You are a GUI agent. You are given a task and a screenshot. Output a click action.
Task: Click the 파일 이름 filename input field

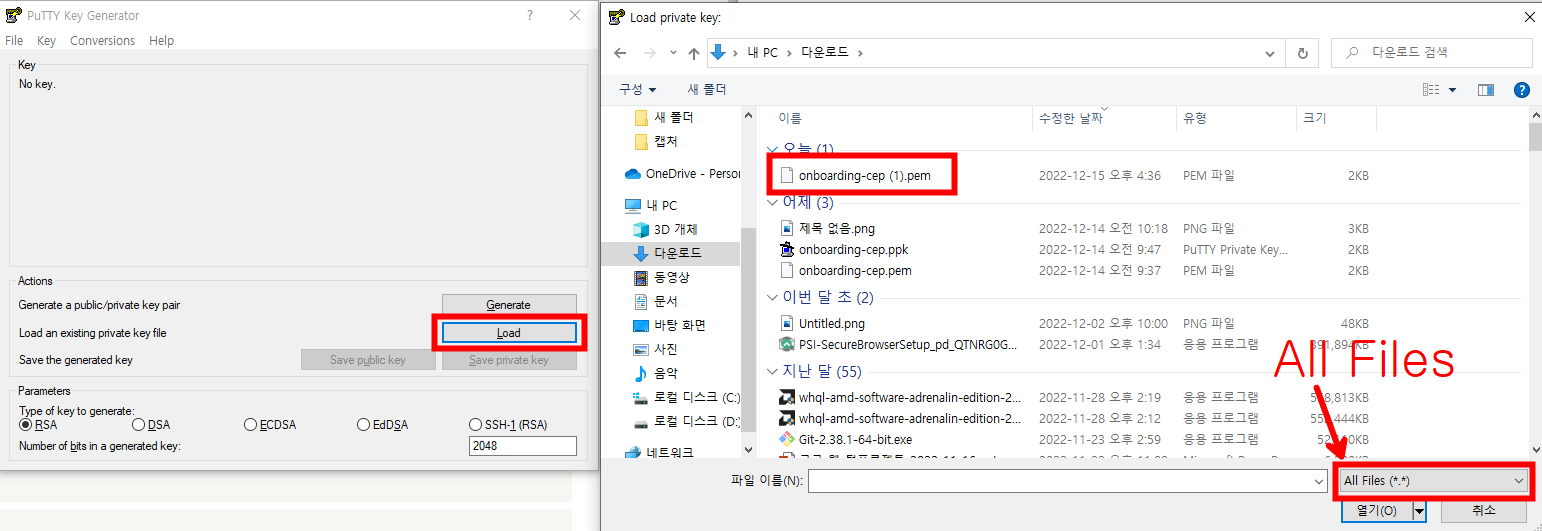[x=1059, y=481]
